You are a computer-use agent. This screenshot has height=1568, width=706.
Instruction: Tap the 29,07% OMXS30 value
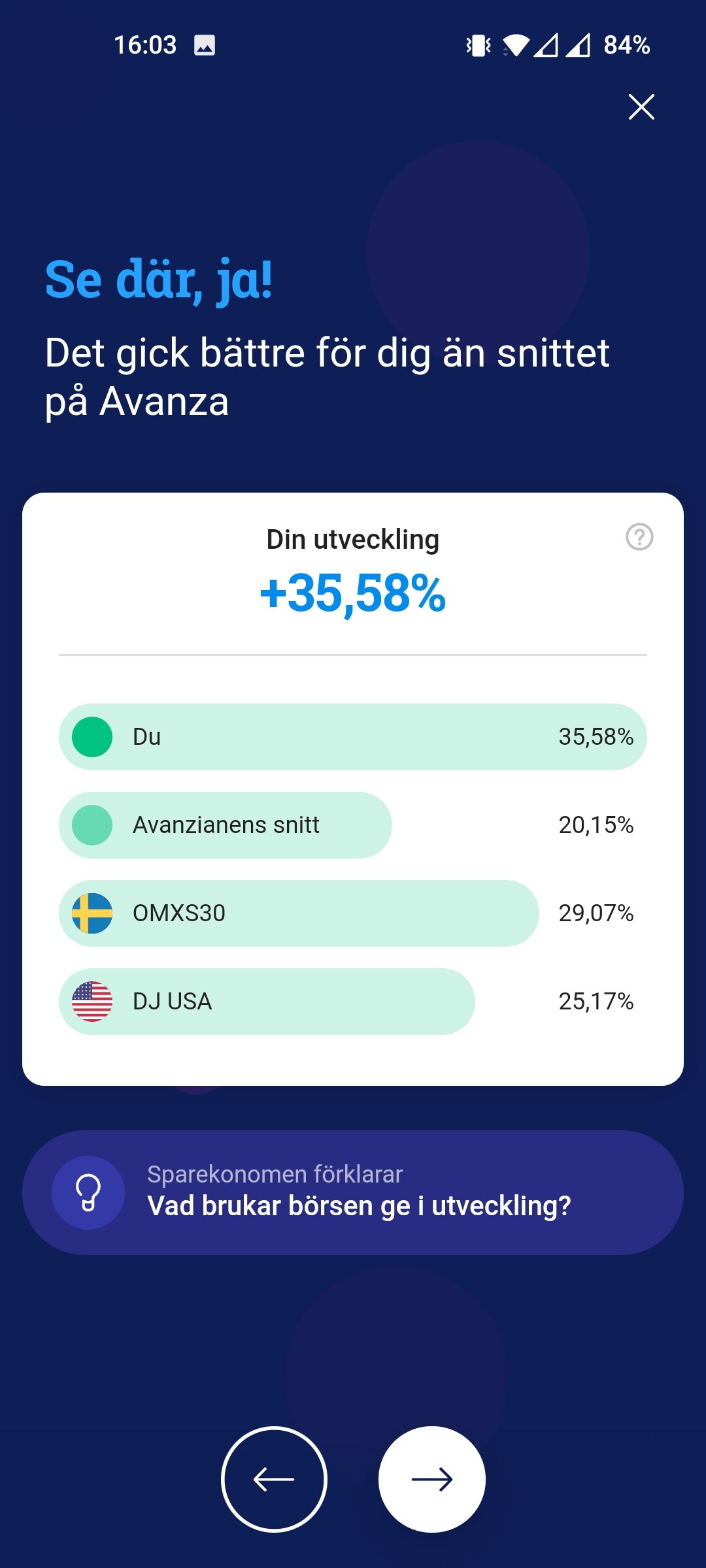[x=596, y=913]
